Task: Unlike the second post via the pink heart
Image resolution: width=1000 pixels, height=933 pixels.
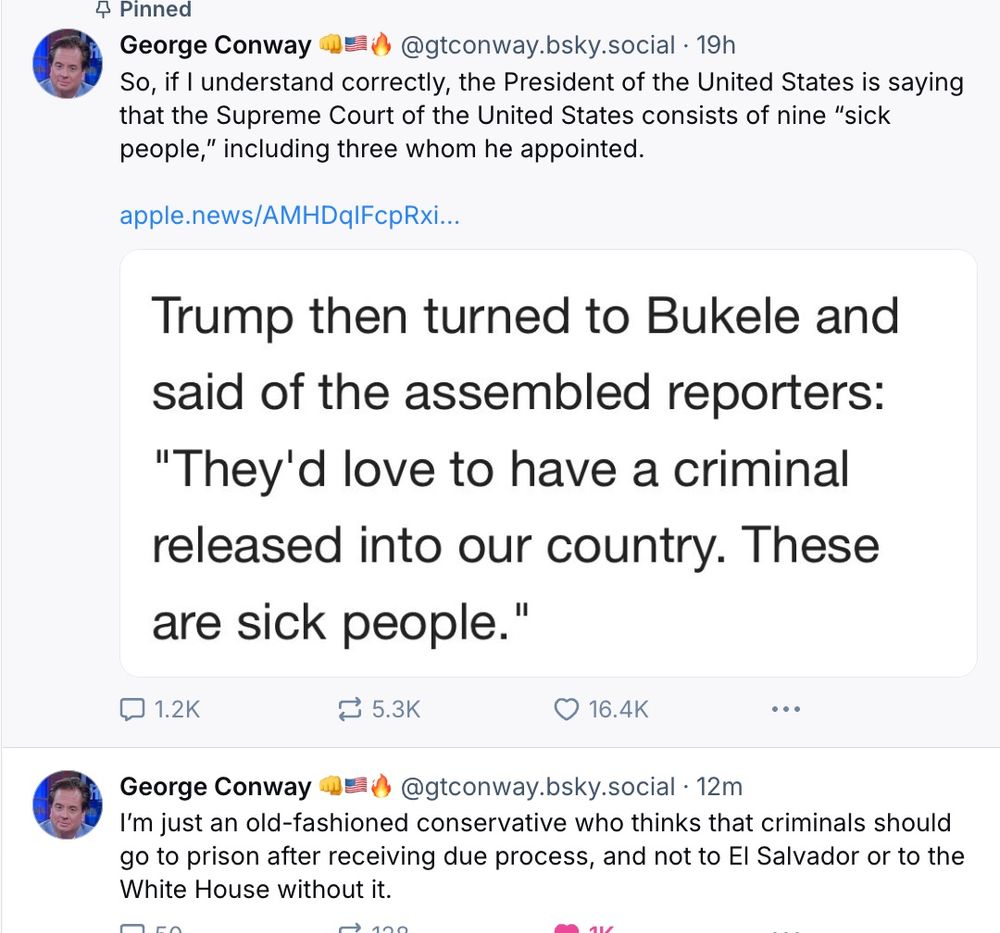Action: [x=566, y=928]
